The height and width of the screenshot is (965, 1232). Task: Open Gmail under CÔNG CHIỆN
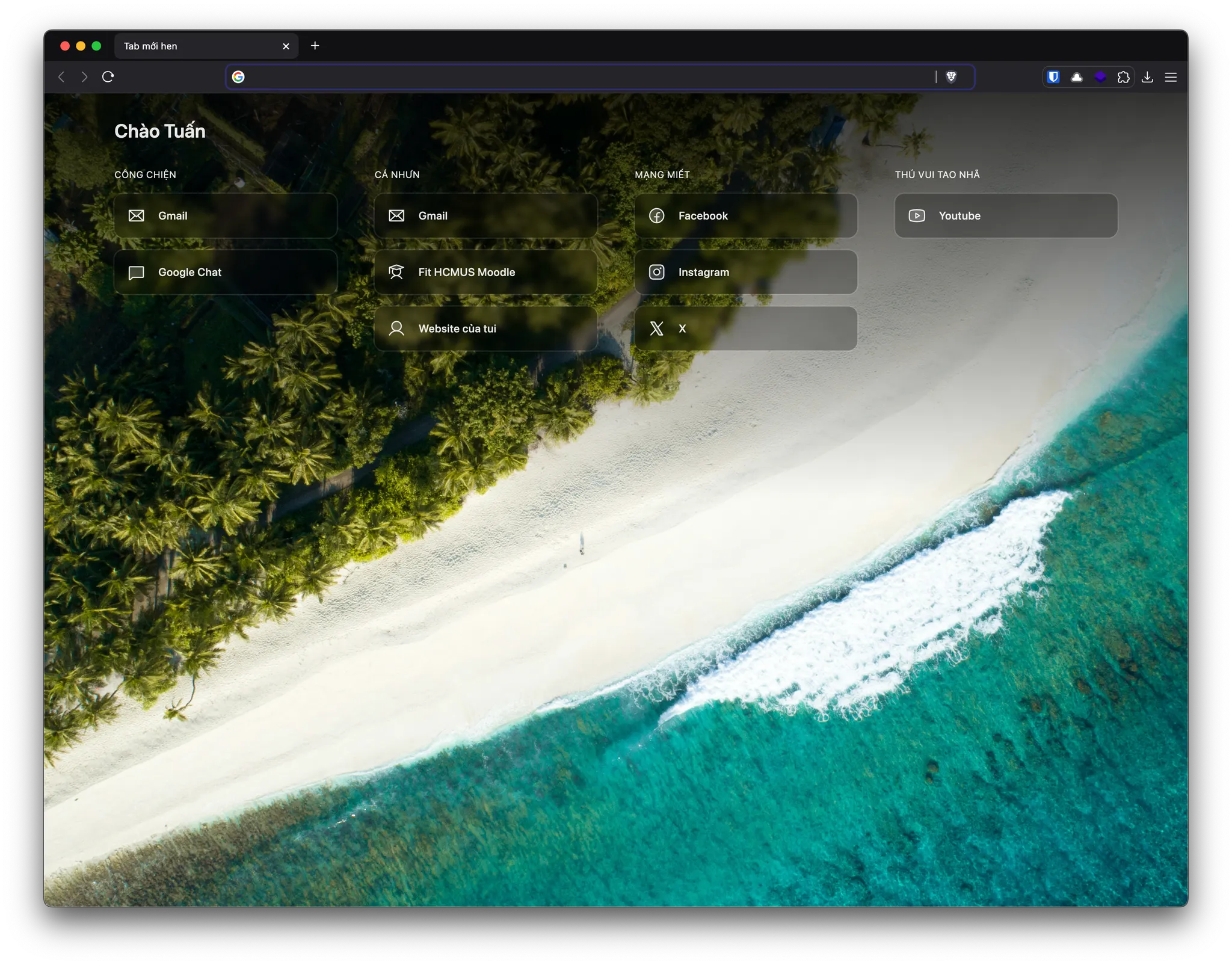[225, 216]
